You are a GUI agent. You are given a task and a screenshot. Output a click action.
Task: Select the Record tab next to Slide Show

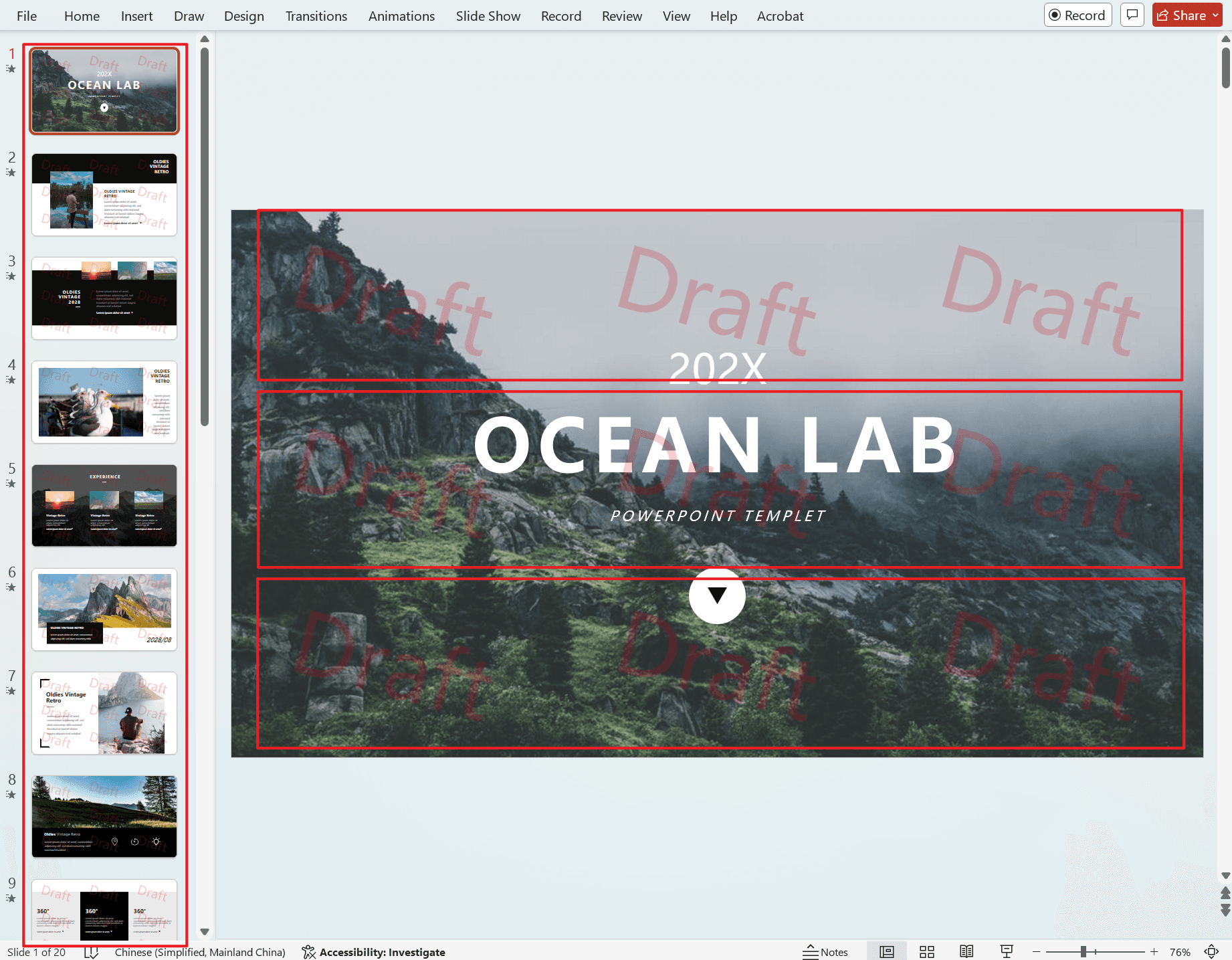tap(561, 16)
